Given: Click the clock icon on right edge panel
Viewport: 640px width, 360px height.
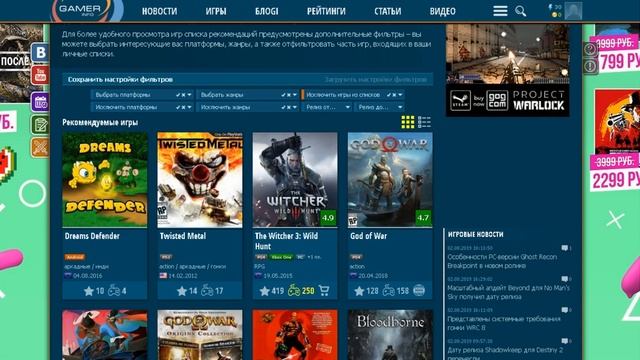Looking at the screenshot, I should 590,49.
